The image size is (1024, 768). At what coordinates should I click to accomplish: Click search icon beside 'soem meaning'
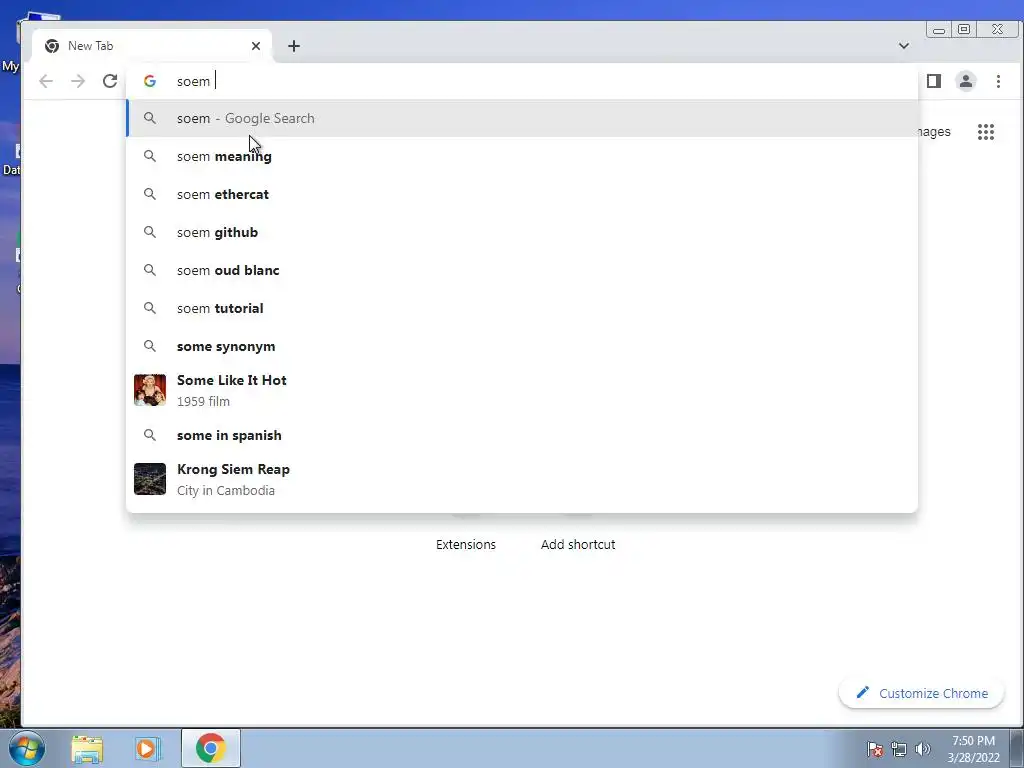[150, 156]
